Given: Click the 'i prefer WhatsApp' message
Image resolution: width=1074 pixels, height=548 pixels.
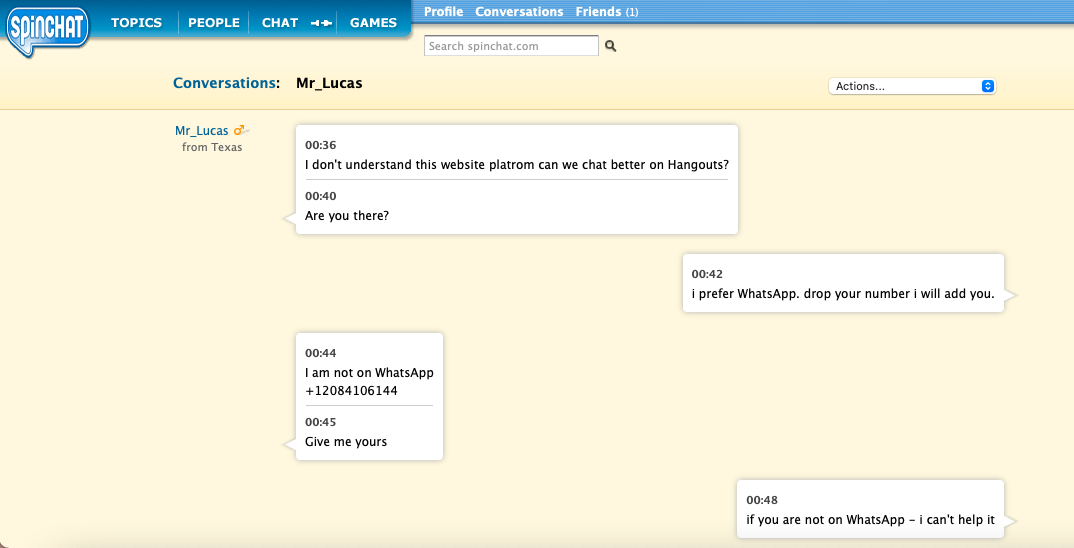Looking at the screenshot, I should coord(842,294).
